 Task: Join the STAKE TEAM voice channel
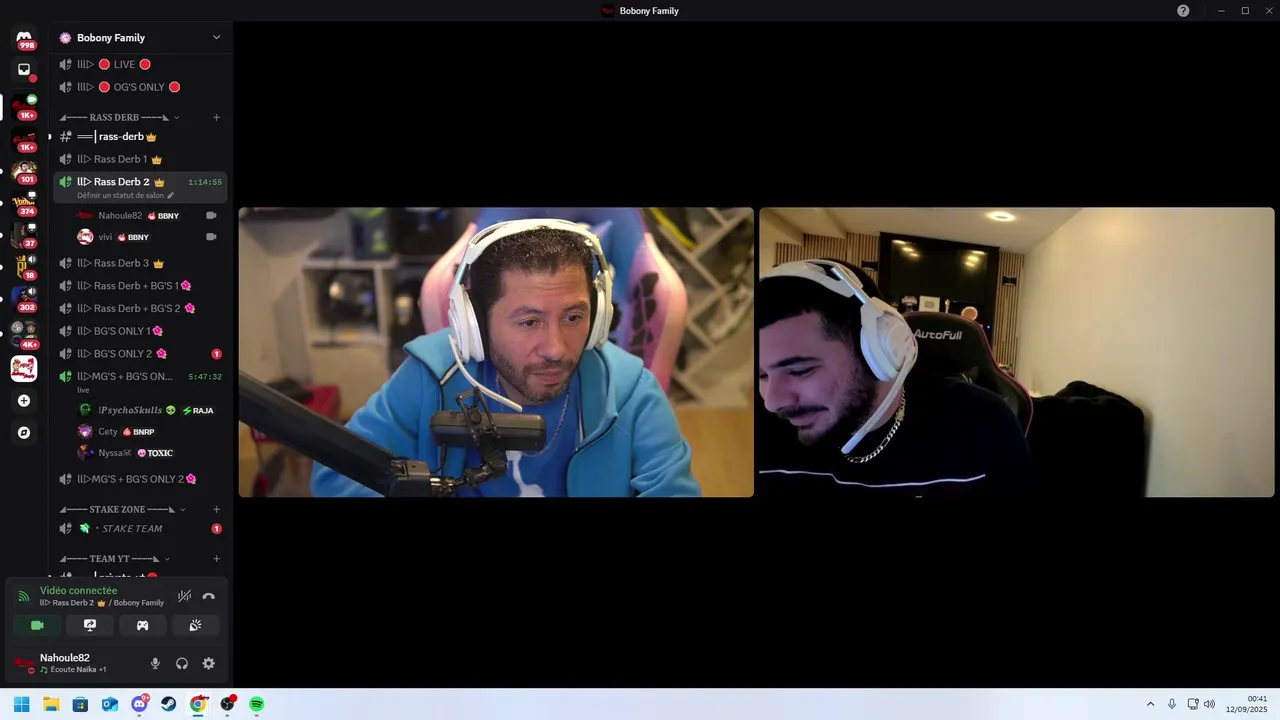click(140, 528)
